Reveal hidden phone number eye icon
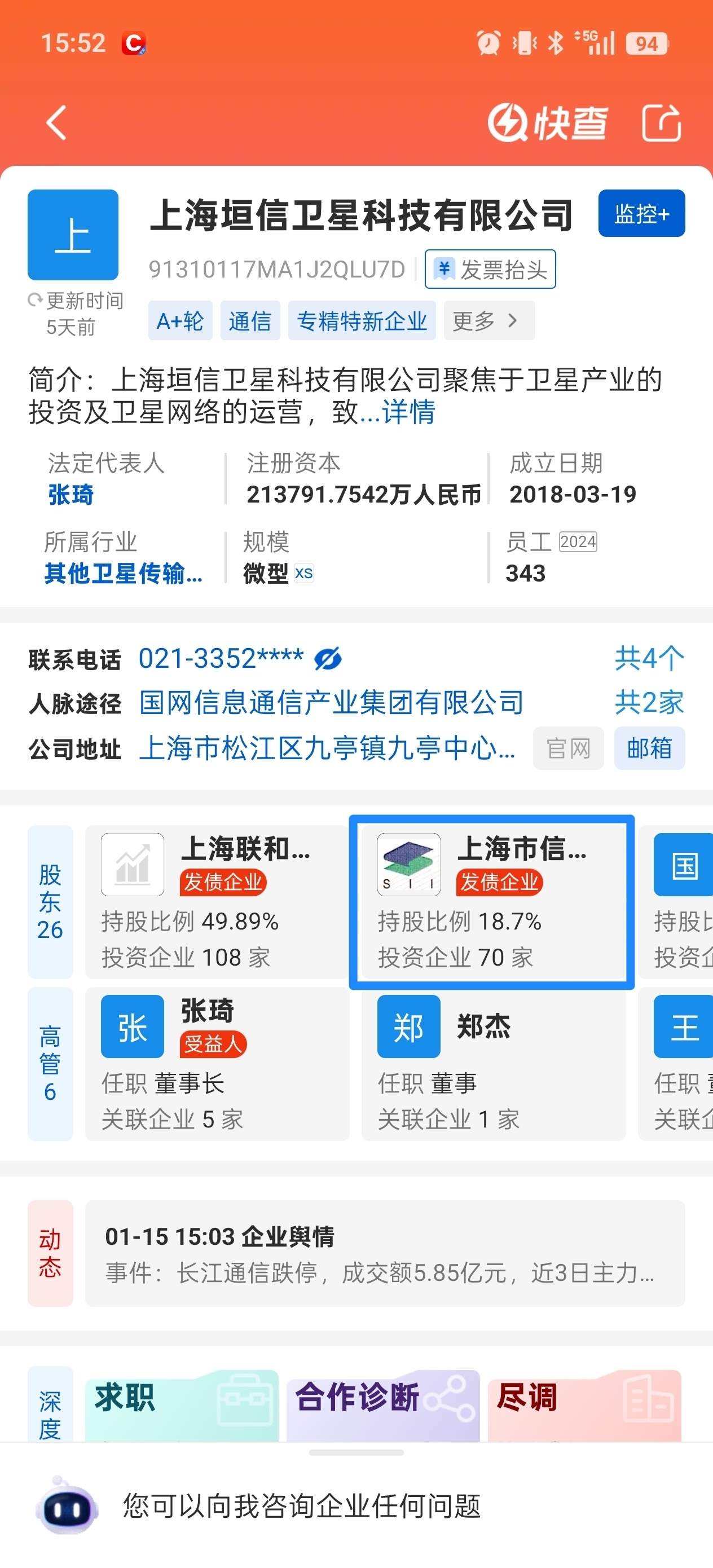The width and height of the screenshot is (713, 1568). coord(328,659)
